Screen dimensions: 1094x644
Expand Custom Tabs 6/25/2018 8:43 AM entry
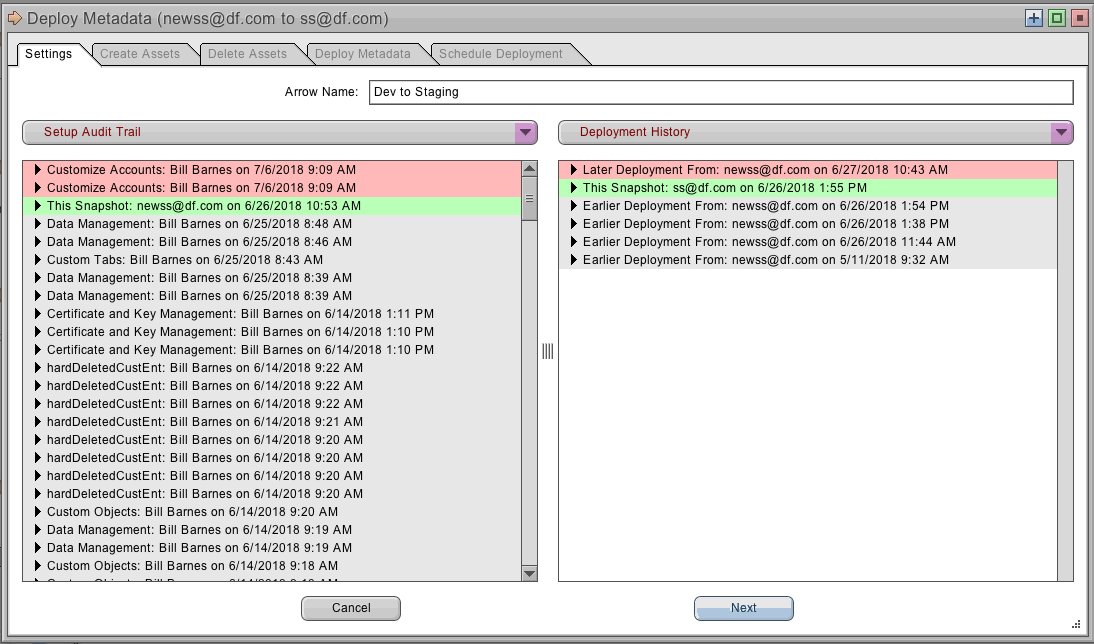tap(38, 260)
